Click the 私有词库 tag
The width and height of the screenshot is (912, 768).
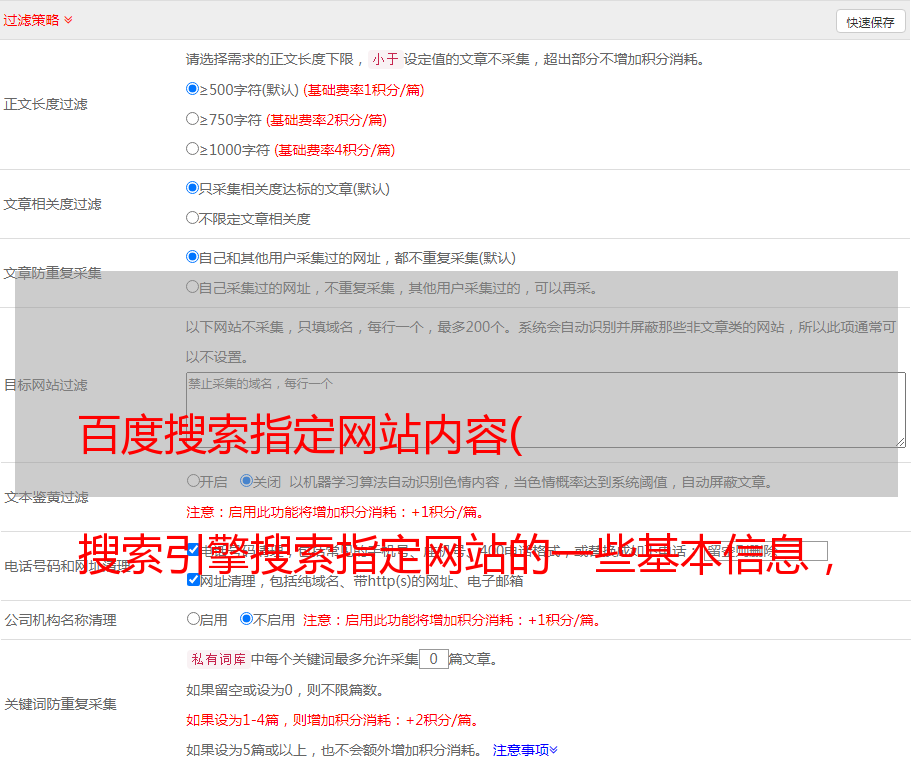[219, 659]
